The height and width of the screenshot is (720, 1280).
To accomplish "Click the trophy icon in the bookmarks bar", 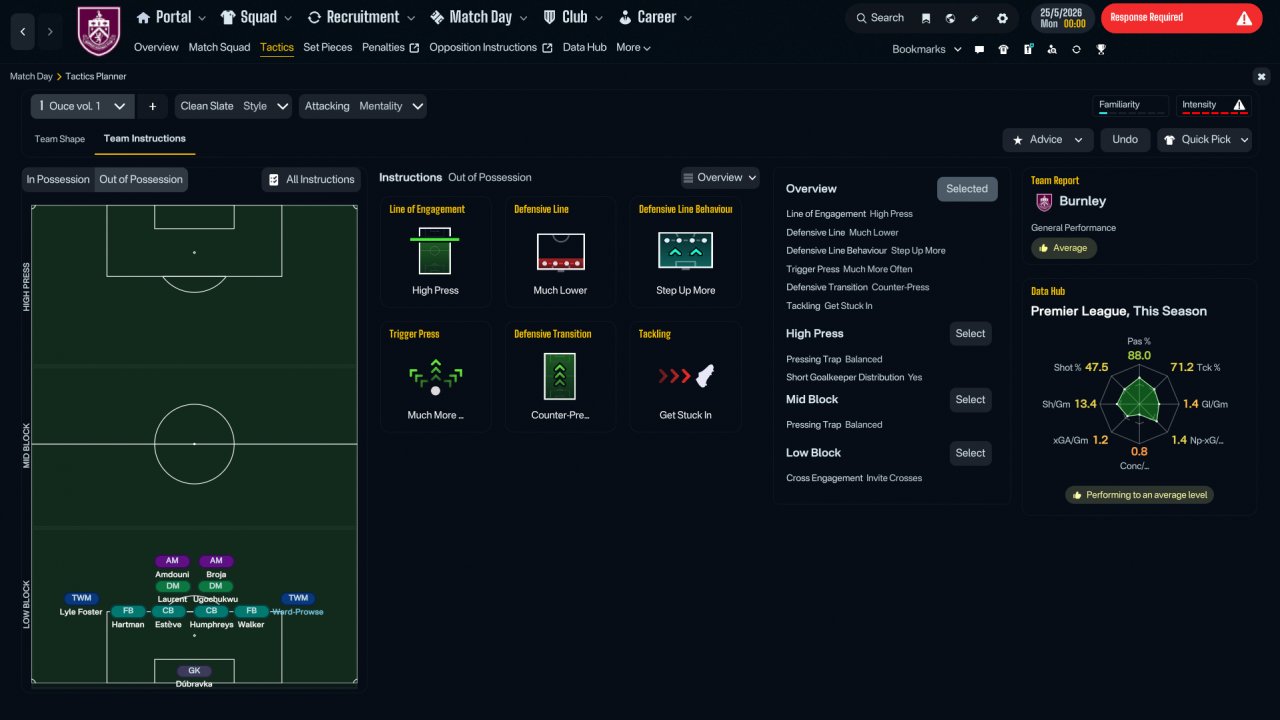I will tap(1101, 49).
